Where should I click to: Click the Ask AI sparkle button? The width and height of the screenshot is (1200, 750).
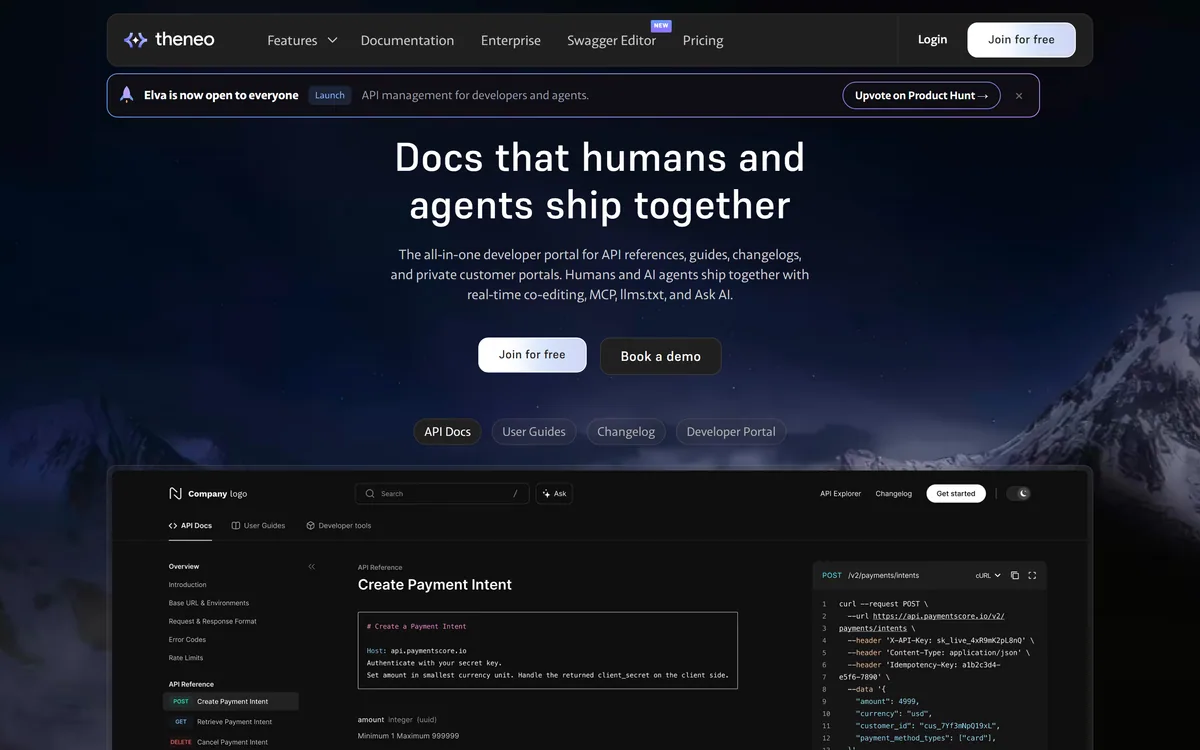(554, 494)
